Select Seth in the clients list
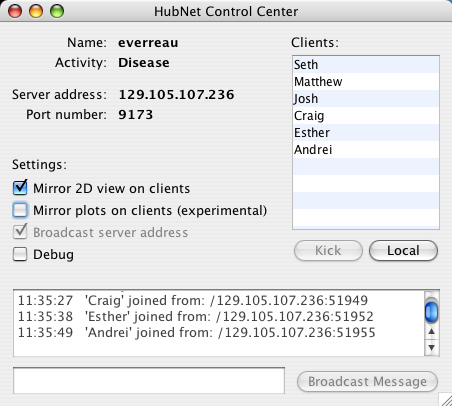Image resolution: width=452 pixels, height=406 pixels. pos(366,65)
